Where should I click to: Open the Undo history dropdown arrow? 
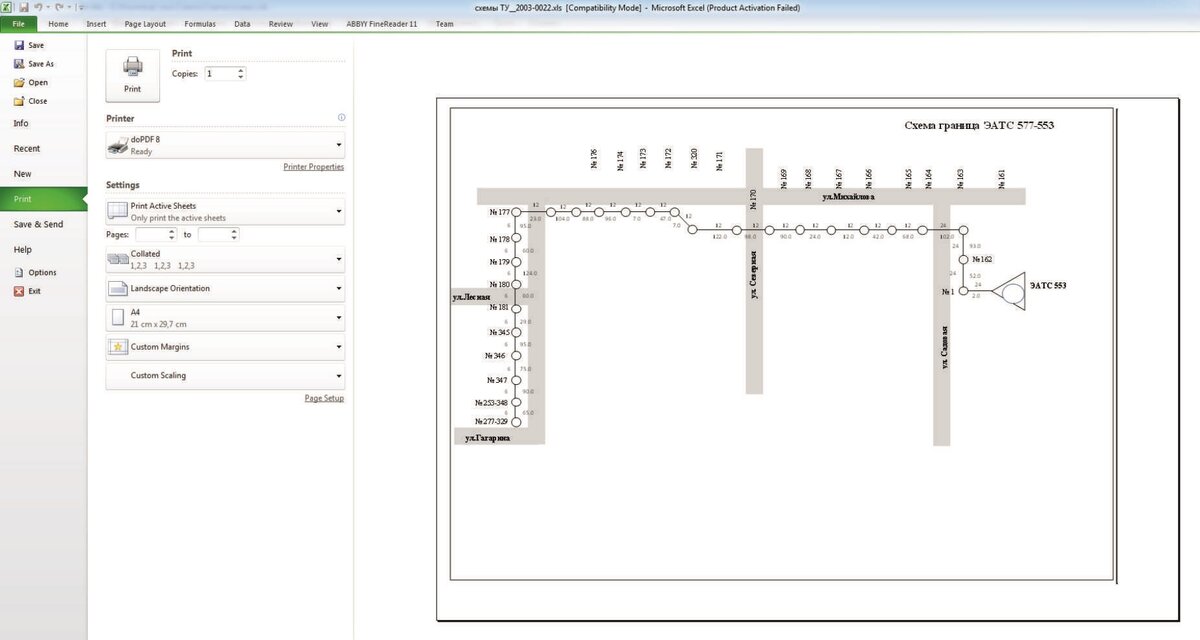47,7
